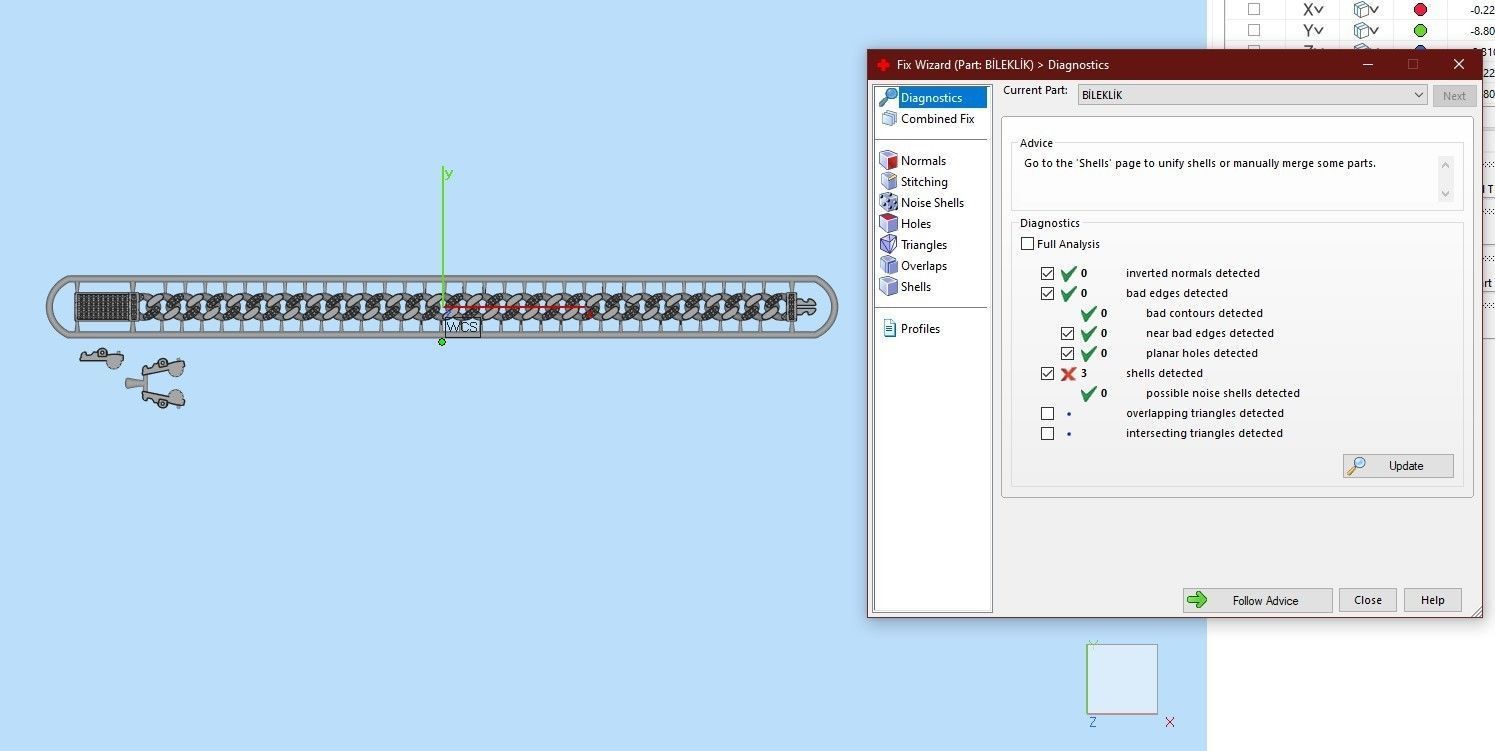Viewport: 1495px width, 751px height.
Task: Click the Triangles wireframe cube icon
Action: 888,244
